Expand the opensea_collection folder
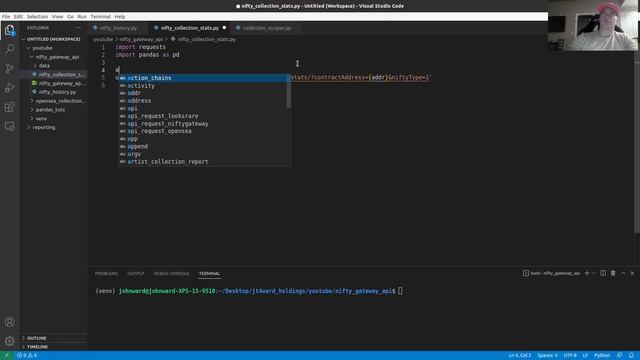This screenshot has height=360, width=640. coord(54,101)
